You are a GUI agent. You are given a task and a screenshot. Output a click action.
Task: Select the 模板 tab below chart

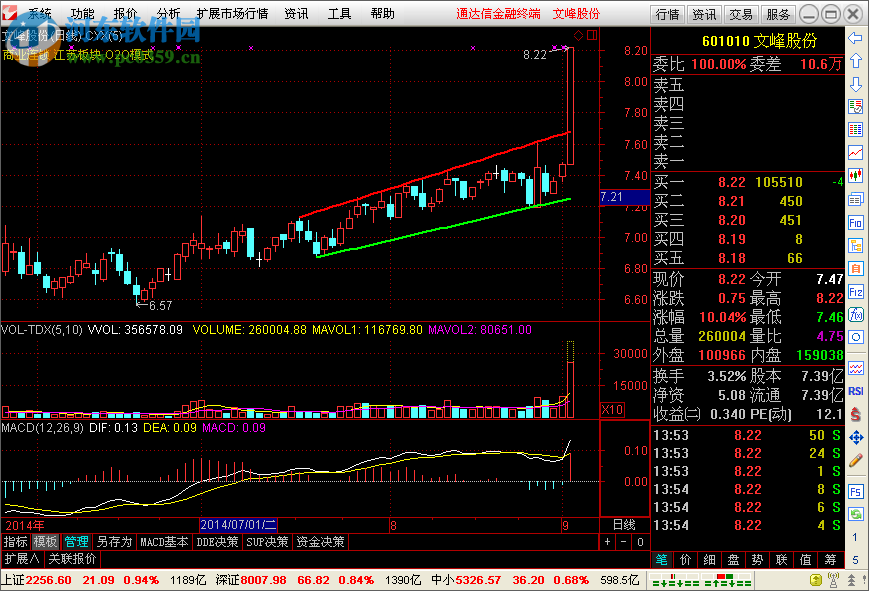[x=45, y=542]
